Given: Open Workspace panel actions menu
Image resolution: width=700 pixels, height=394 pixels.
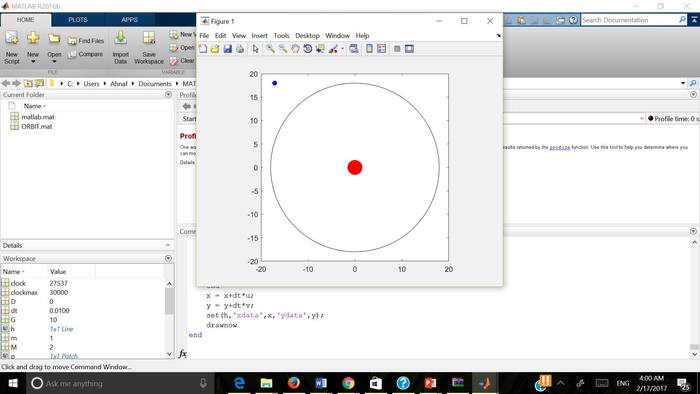Looking at the screenshot, I should click(168, 258).
